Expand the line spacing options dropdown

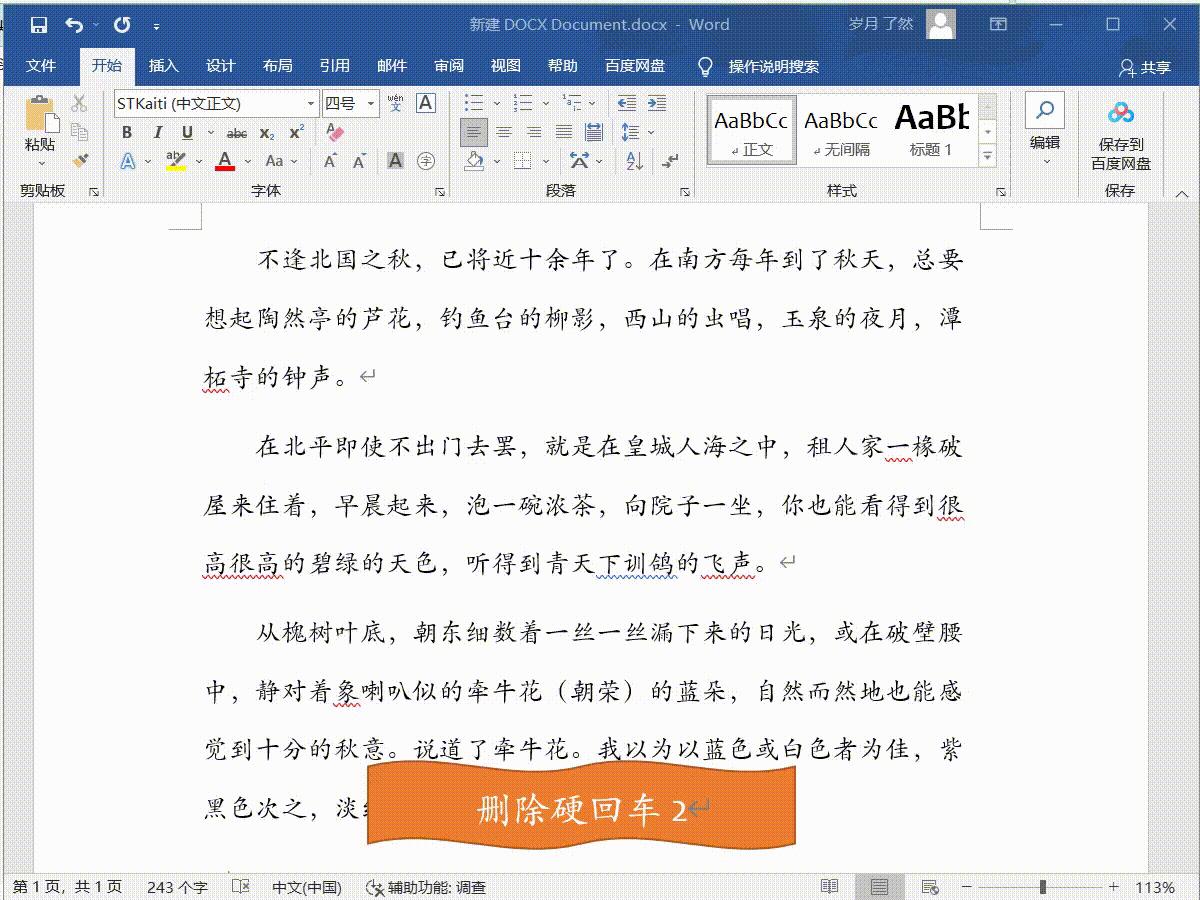tap(651, 131)
